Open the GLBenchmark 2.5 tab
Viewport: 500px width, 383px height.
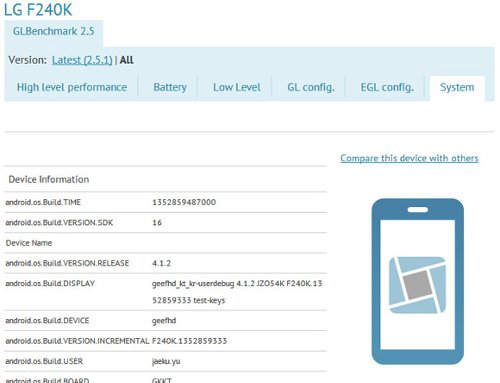(53, 31)
